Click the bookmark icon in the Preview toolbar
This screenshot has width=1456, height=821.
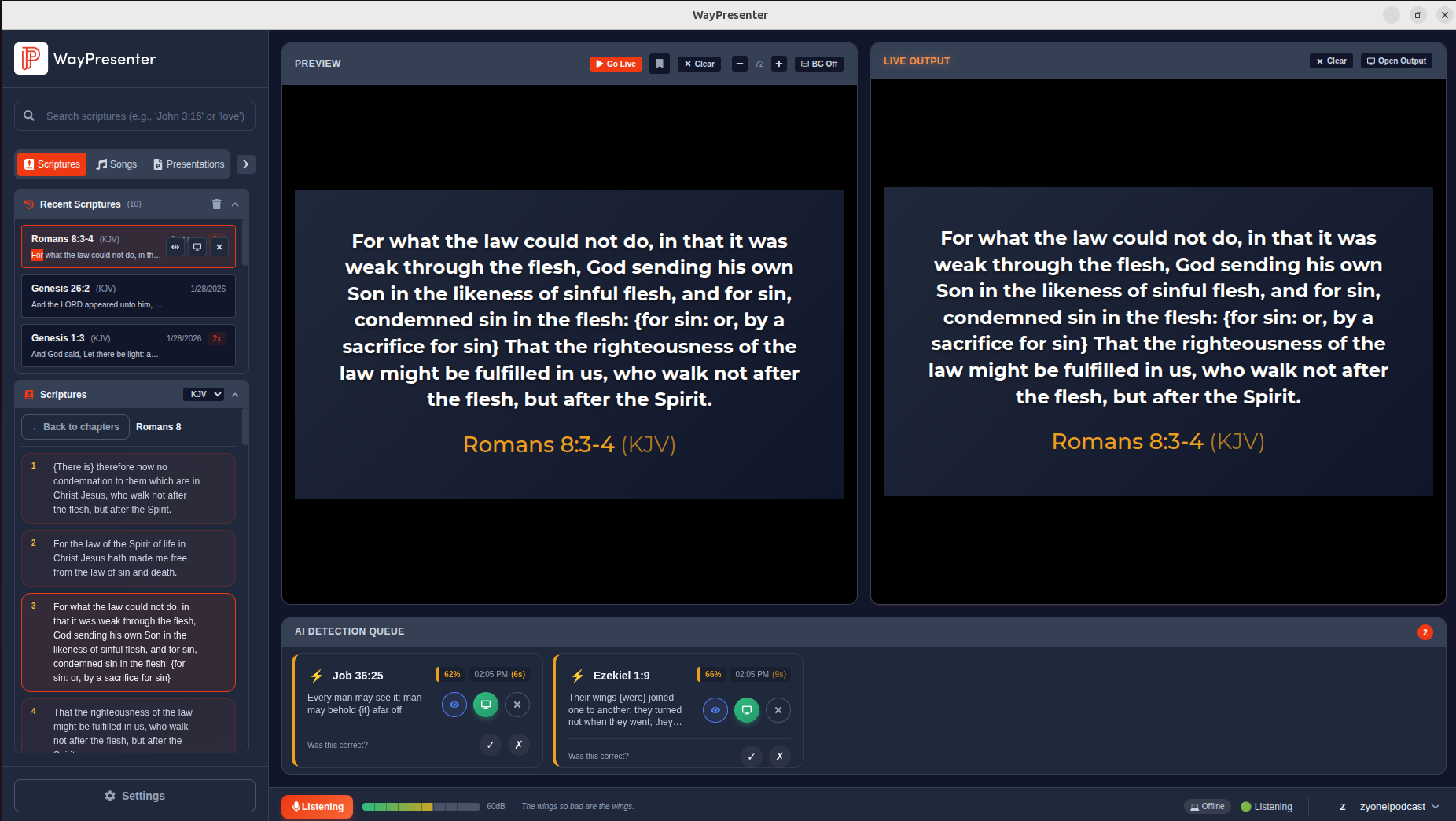(659, 64)
